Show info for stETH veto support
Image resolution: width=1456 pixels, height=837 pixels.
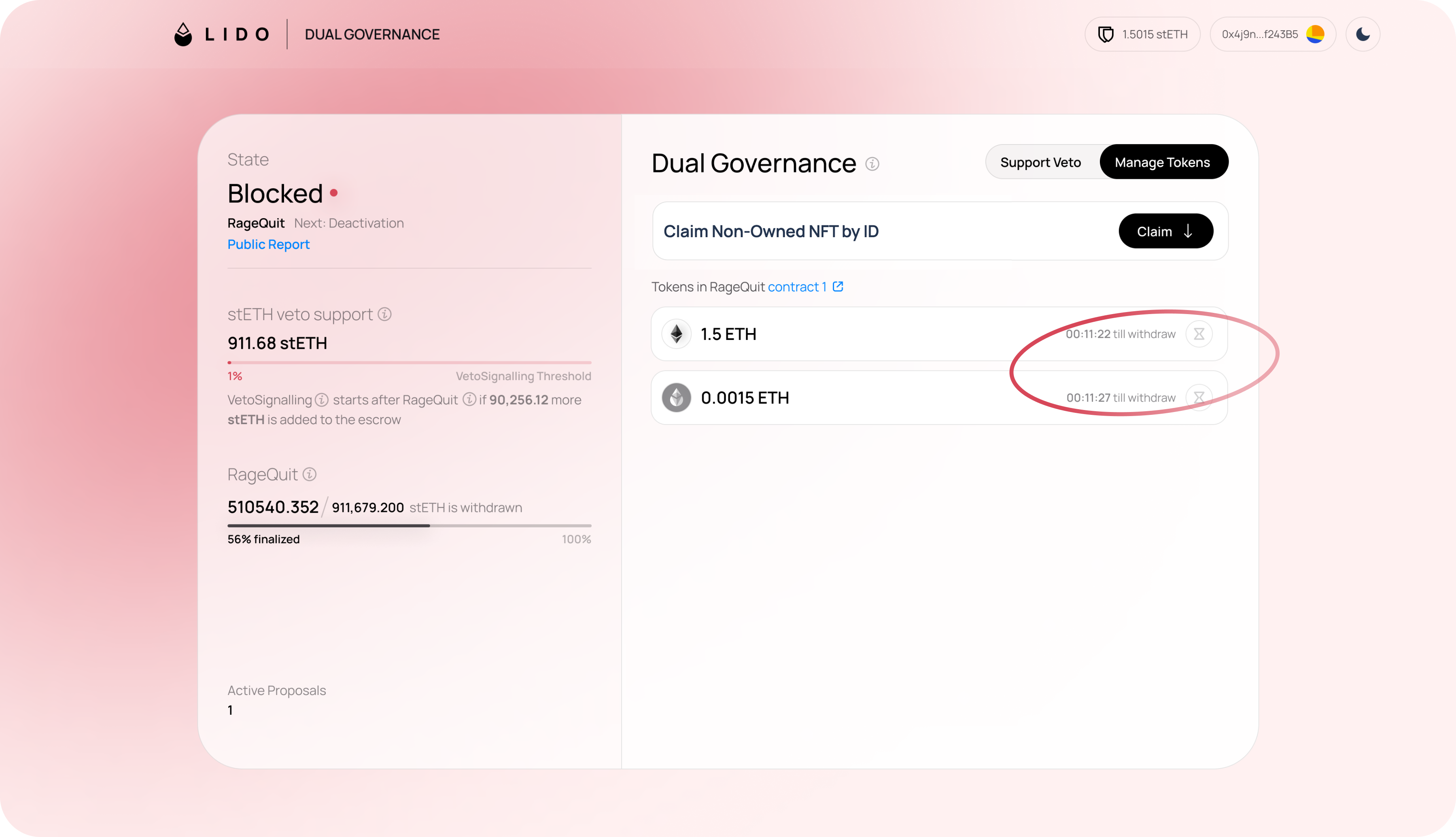coord(385,314)
